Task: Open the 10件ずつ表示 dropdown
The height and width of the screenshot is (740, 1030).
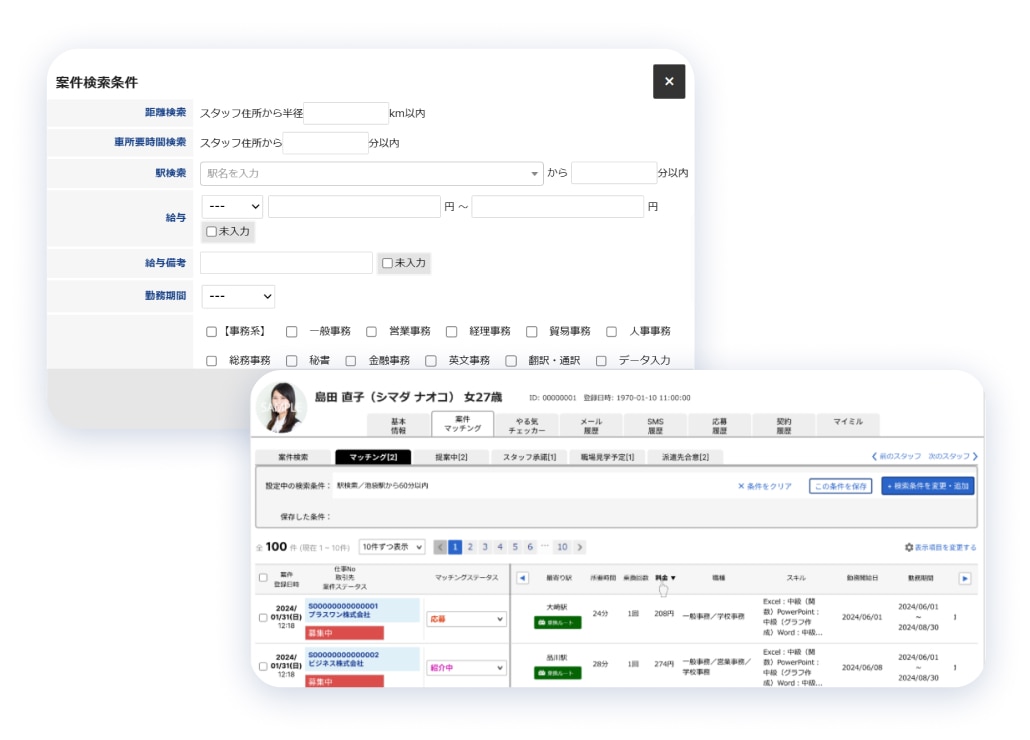Action: click(393, 546)
